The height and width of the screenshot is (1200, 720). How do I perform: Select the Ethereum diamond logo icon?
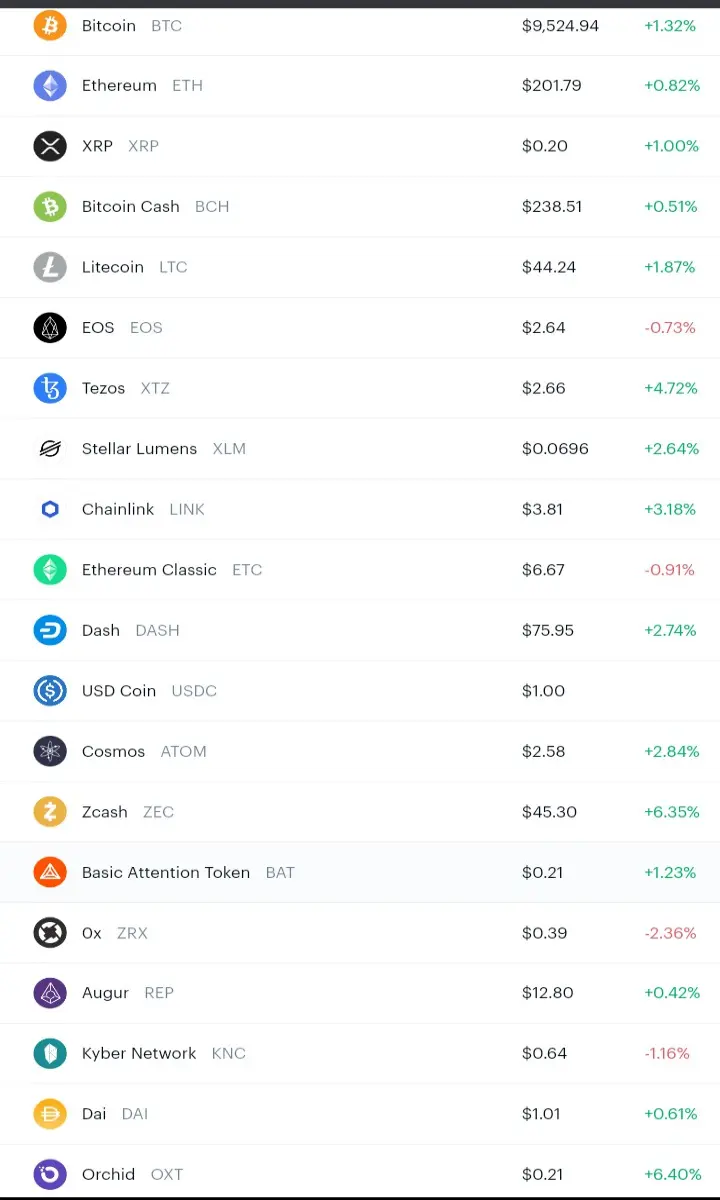50,86
